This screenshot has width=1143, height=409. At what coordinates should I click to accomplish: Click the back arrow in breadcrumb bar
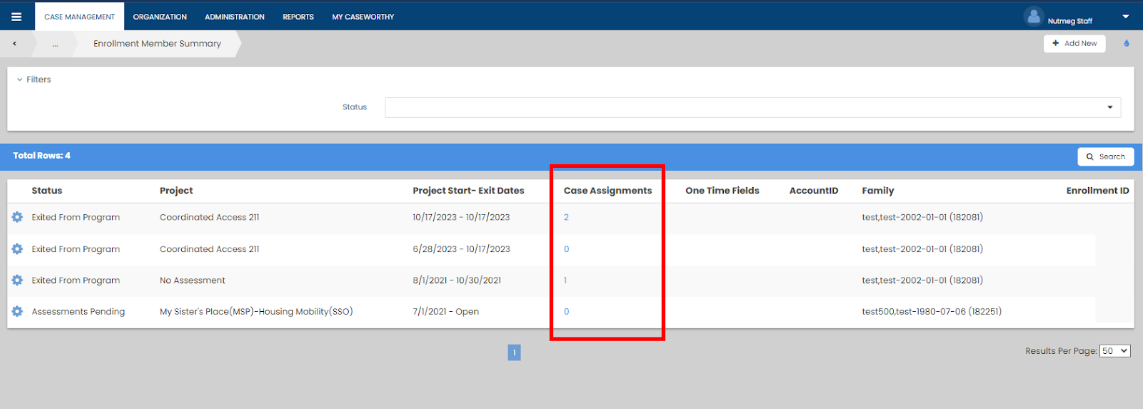[14, 44]
